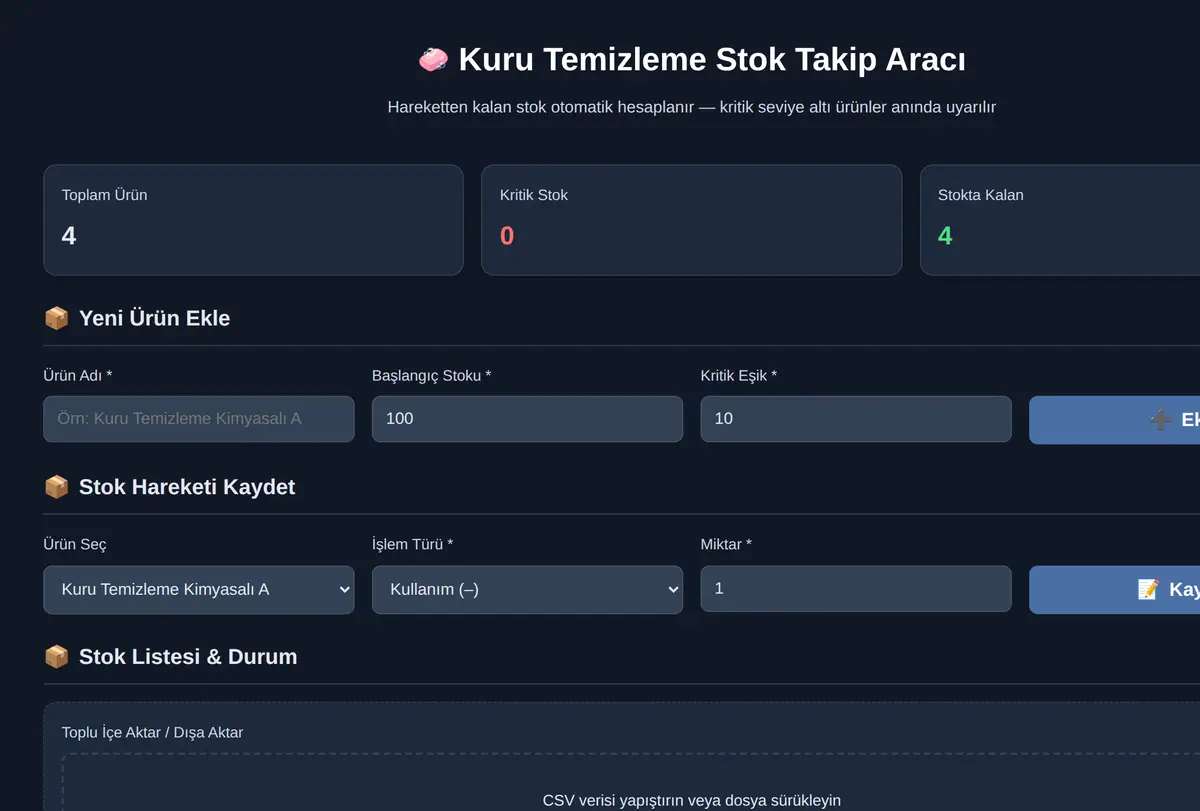Focus the Başlangıç Stoku input showing 100

[527, 419]
